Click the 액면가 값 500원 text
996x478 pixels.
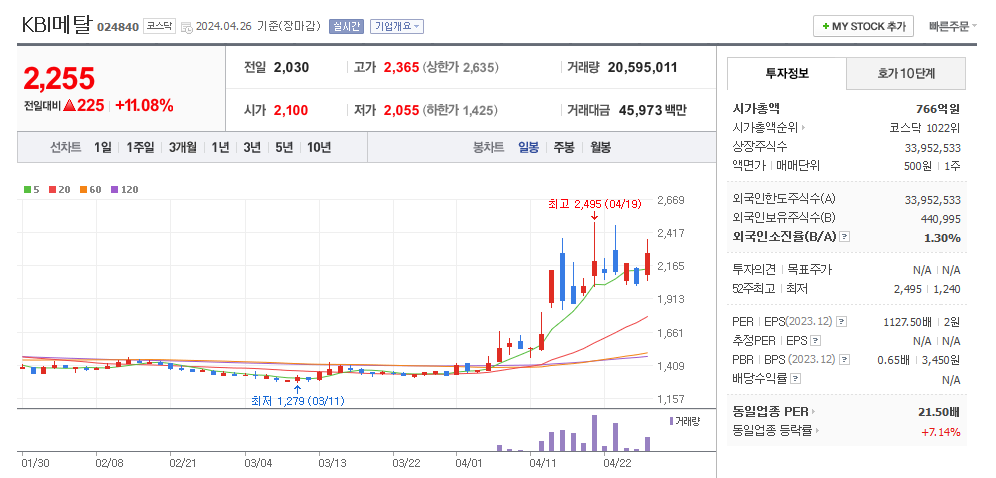919,166
